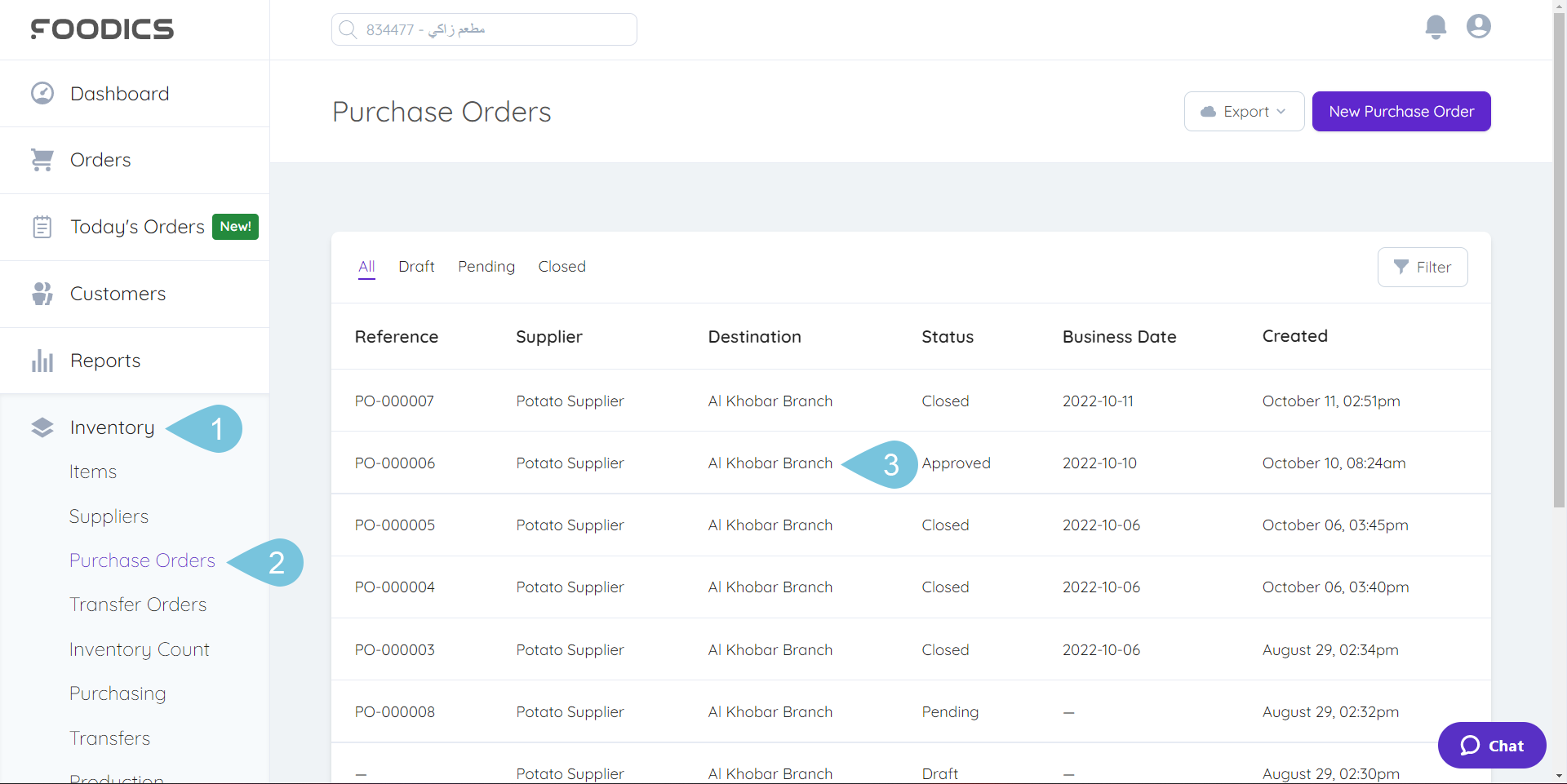The width and height of the screenshot is (1567, 784).
Task: Expand the Chat widget
Action: tap(1491, 745)
